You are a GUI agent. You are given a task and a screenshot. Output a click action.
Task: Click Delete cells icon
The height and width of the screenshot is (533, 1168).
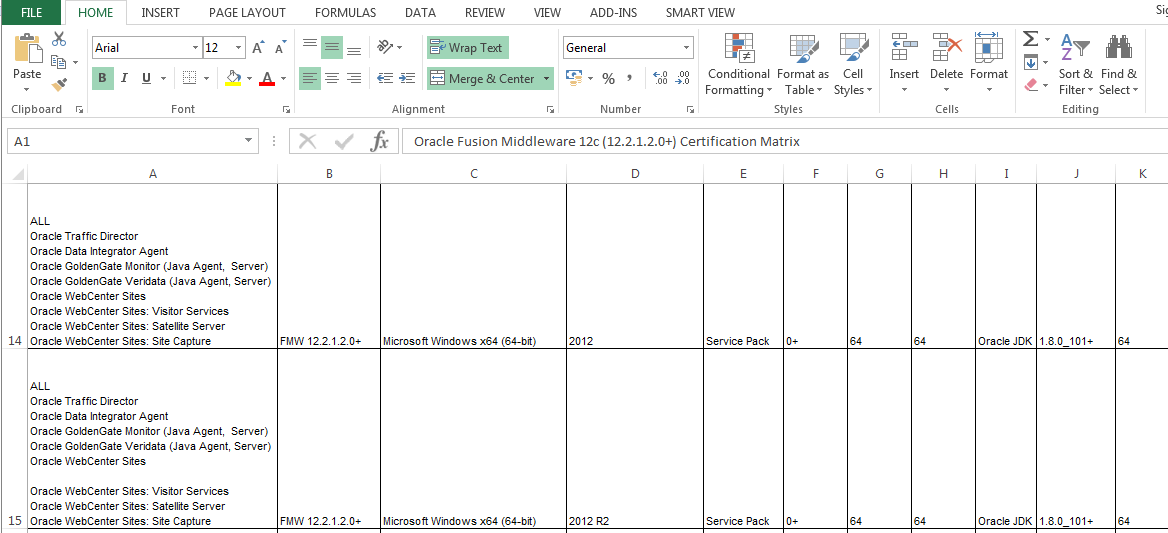[947, 48]
